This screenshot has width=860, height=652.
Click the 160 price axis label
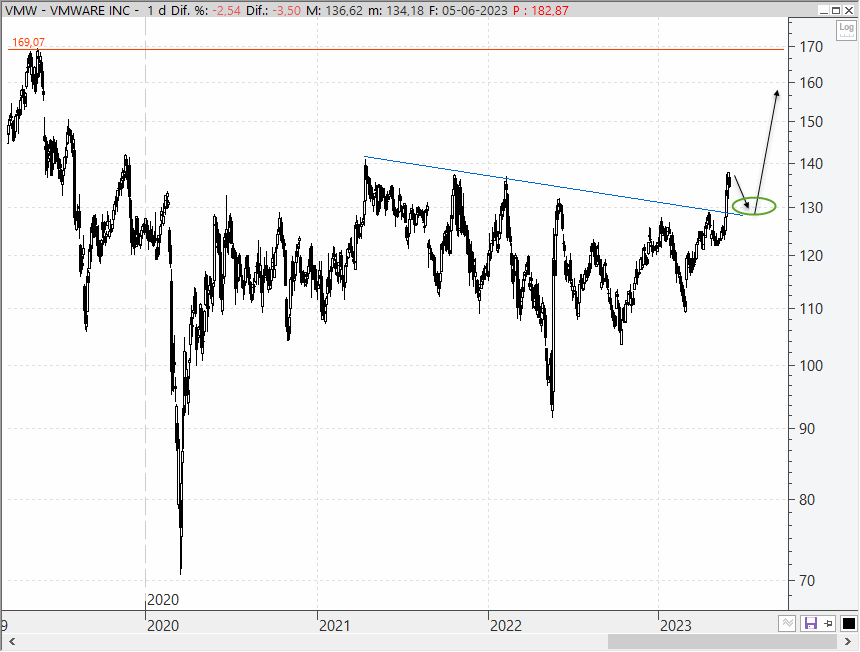(x=811, y=83)
